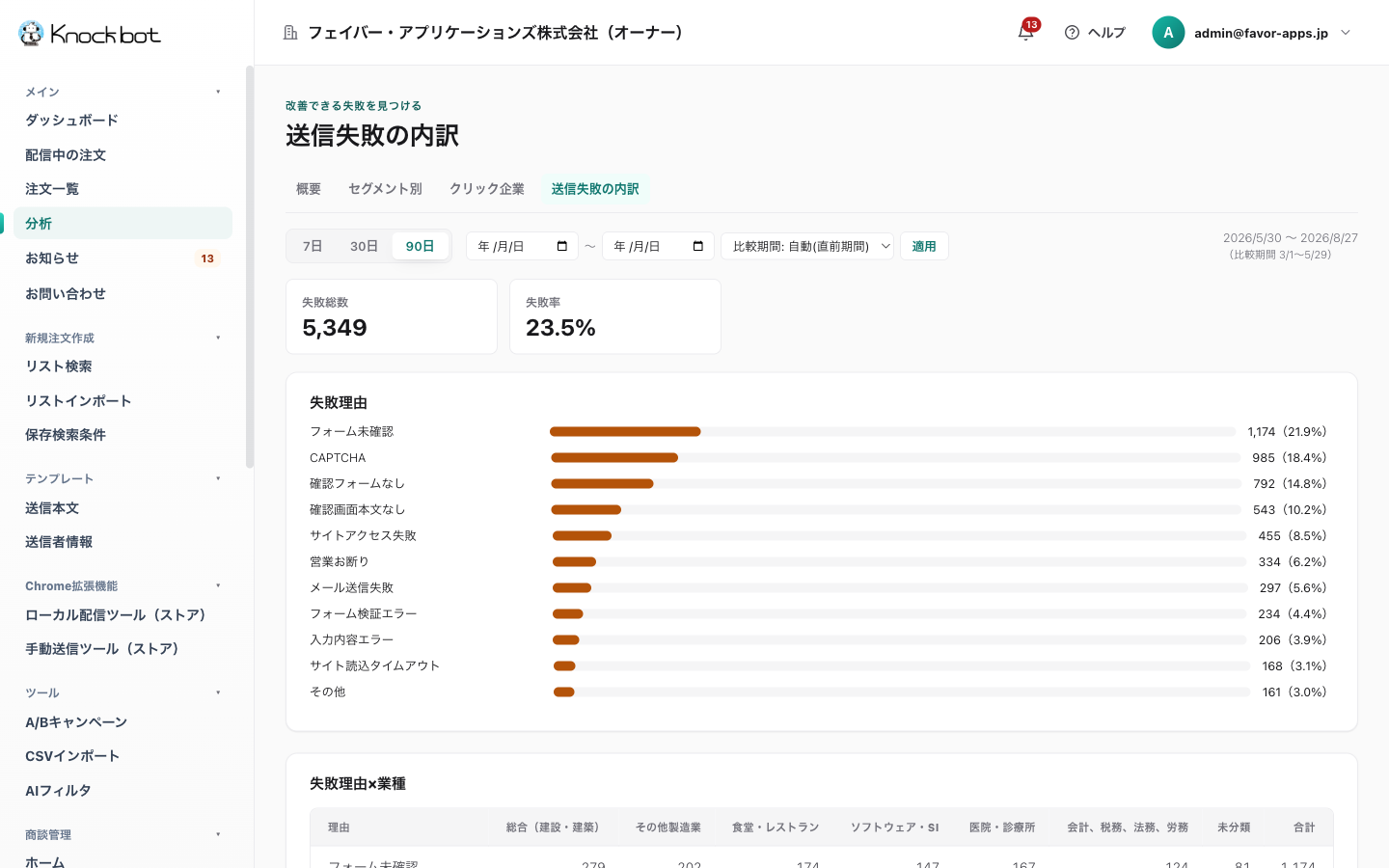Collapse the ツール sidebar section
1389x868 pixels.
(218, 692)
